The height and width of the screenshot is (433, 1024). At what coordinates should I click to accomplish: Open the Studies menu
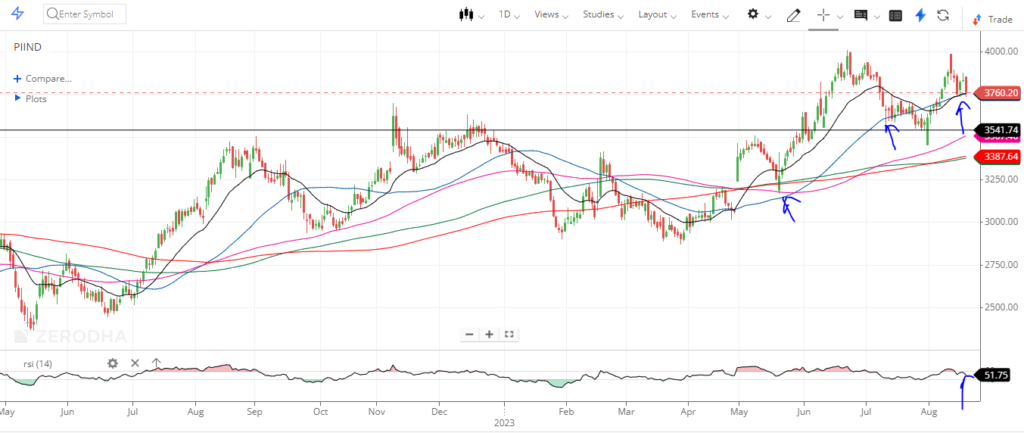click(603, 14)
